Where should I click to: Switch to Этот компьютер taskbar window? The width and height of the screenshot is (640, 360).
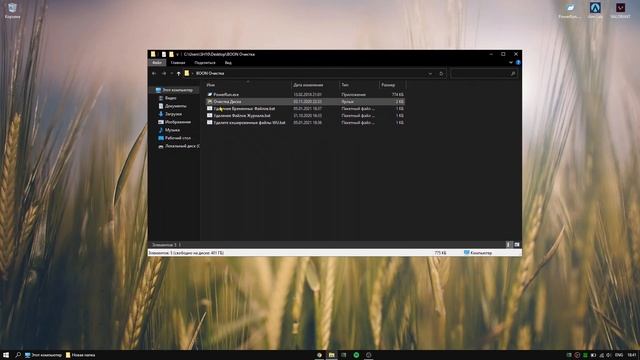[43, 355]
